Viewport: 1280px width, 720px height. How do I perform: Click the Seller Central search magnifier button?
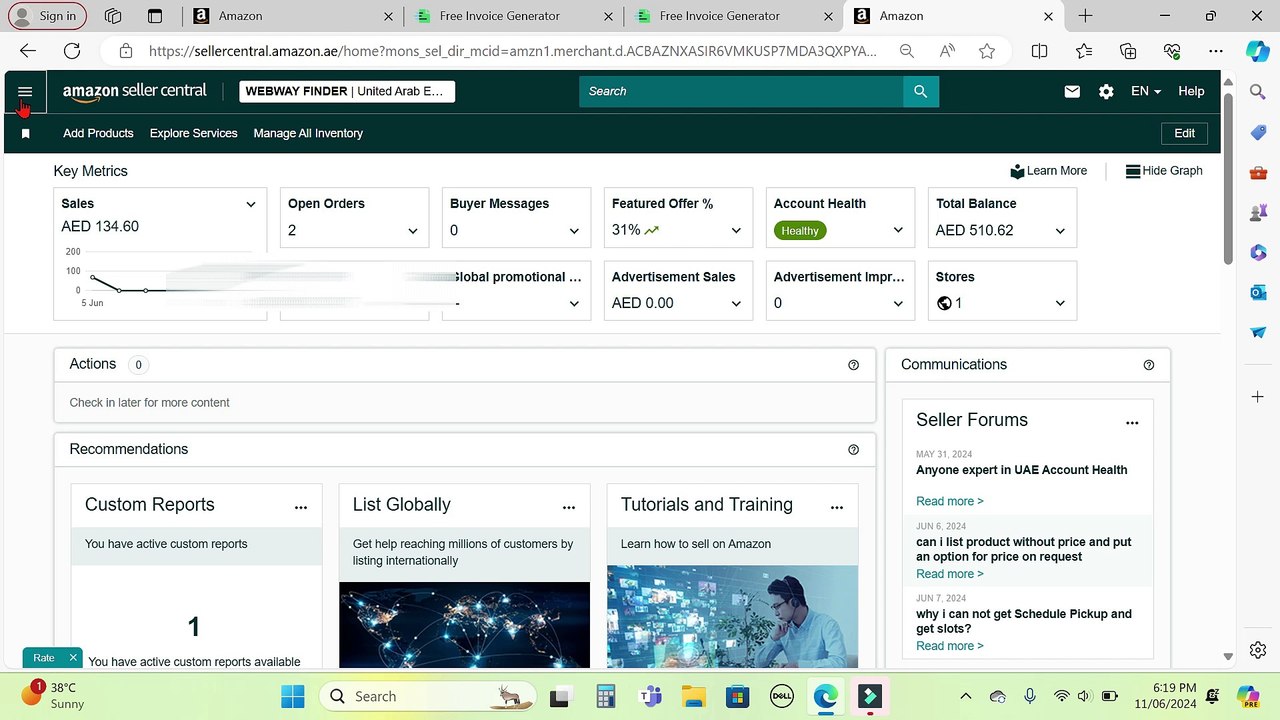click(920, 91)
